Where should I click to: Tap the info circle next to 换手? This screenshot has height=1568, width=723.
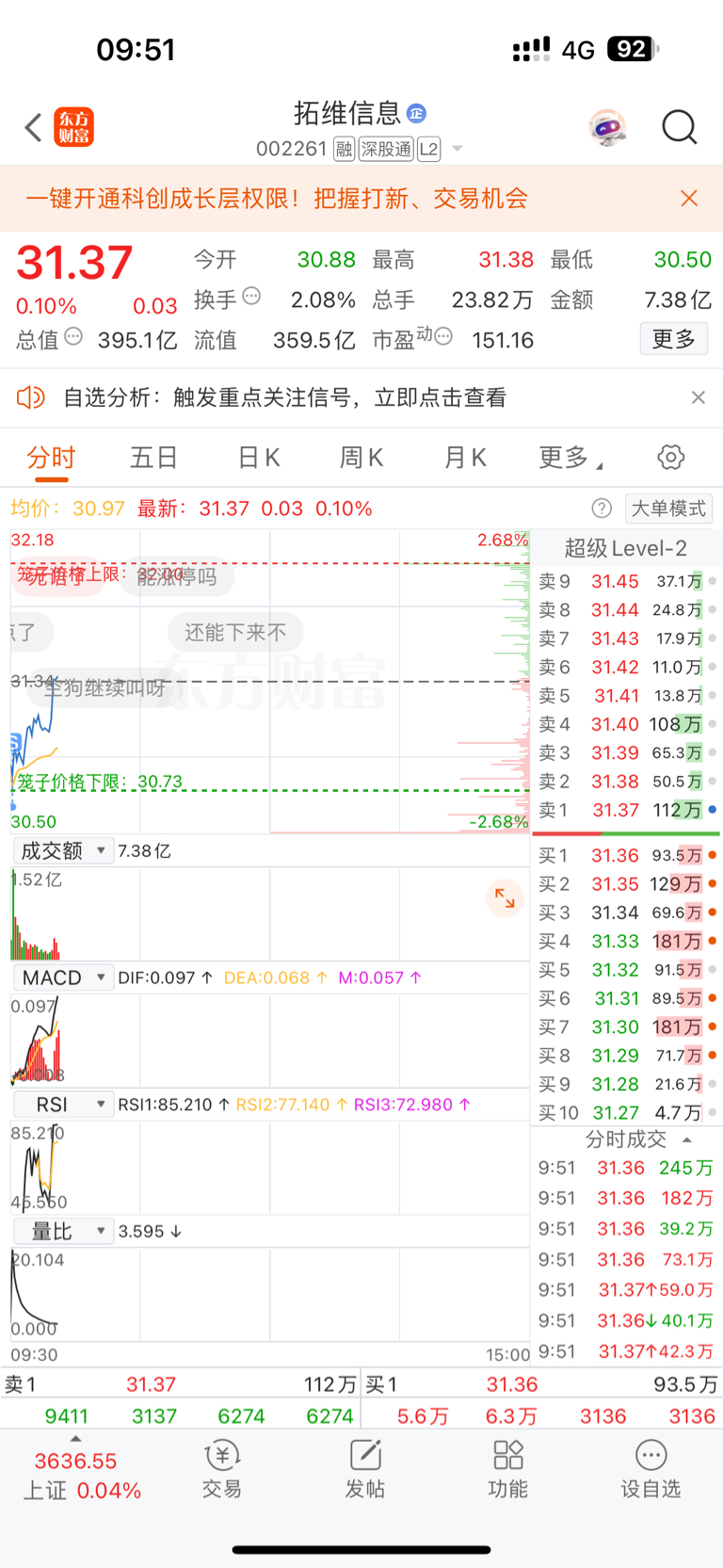[251, 296]
